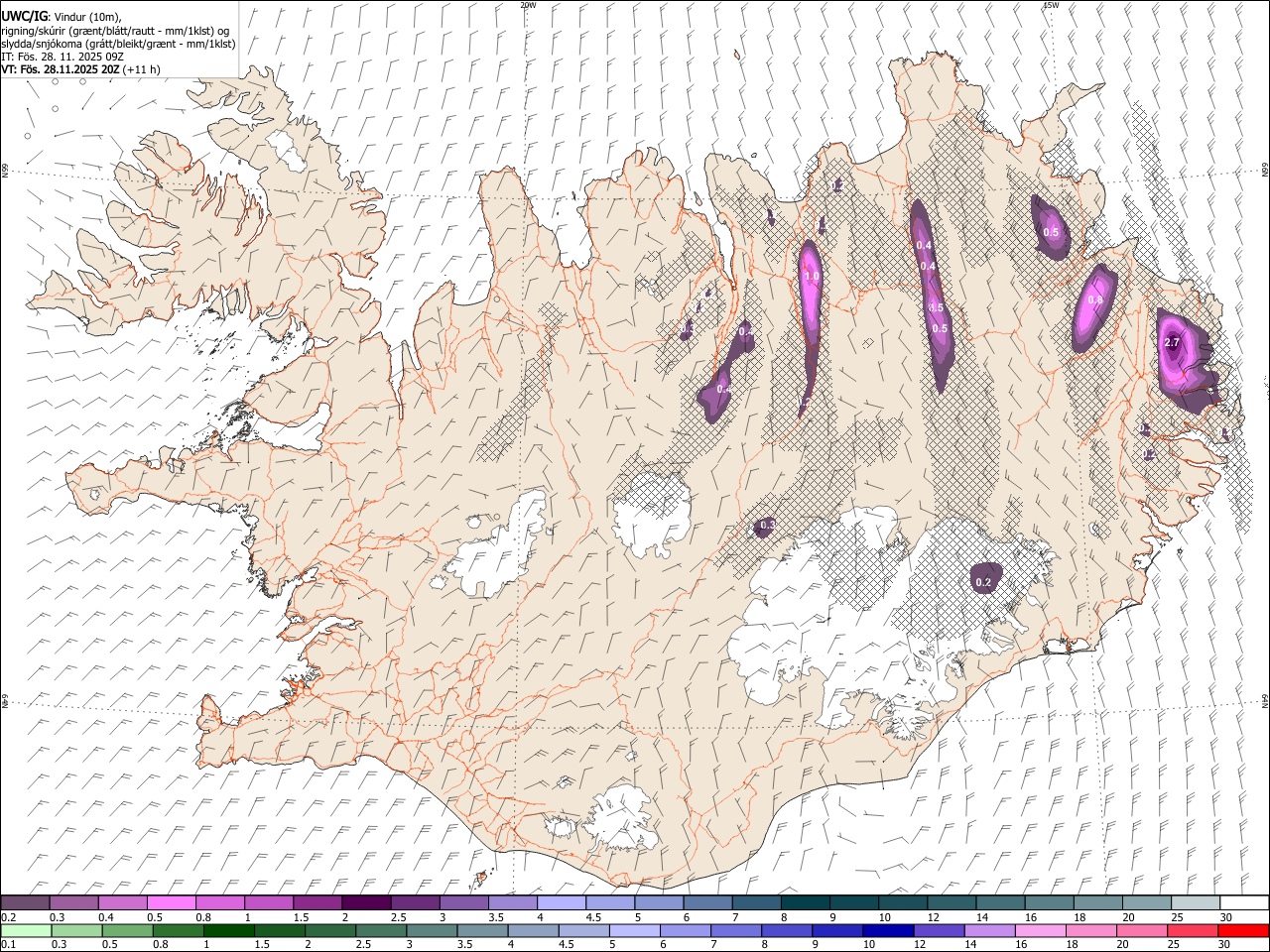Click the 'rigning/skúrir' legend description line
This screenshot has width=1270, height=952.
click(x=115, y=30)
